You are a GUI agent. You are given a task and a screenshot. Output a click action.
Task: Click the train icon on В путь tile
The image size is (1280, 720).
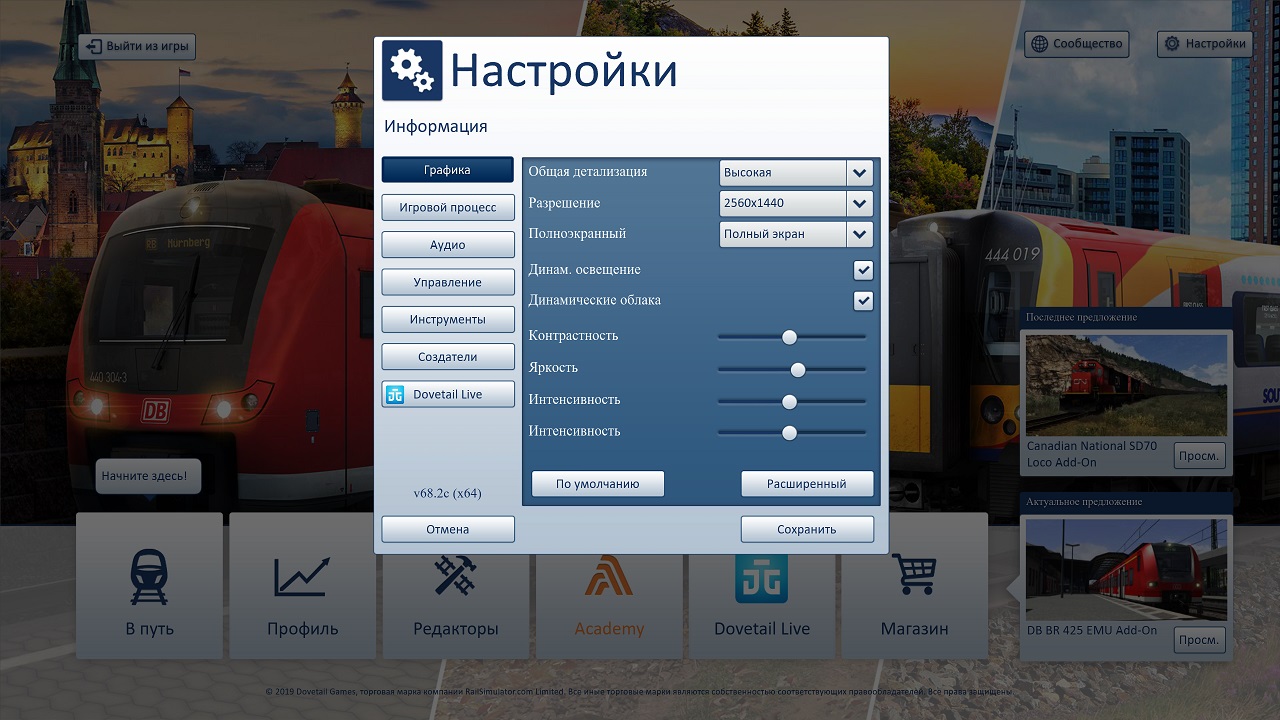coord(149,577)
